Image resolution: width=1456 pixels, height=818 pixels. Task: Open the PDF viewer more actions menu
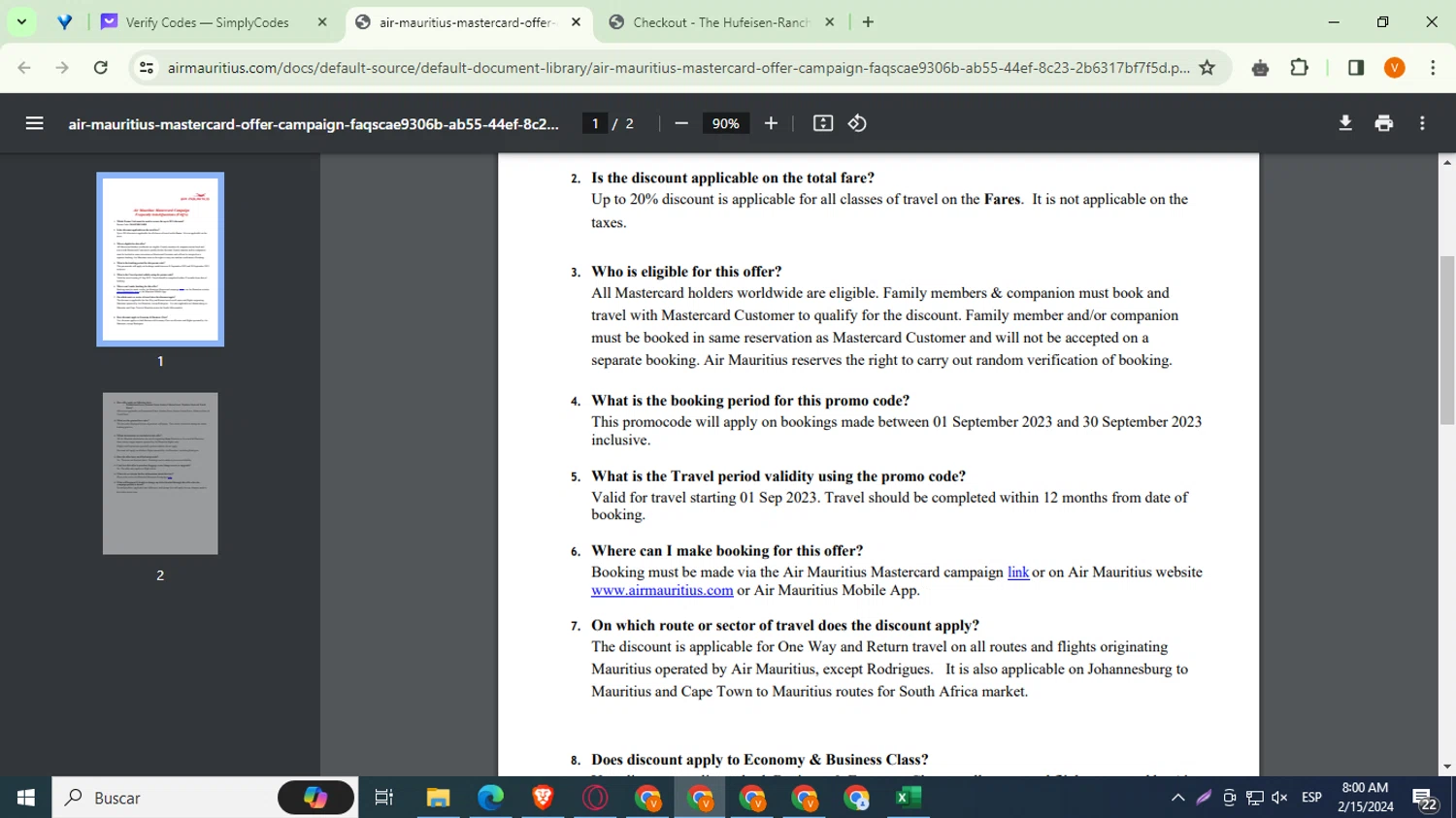coord(1422,123)
